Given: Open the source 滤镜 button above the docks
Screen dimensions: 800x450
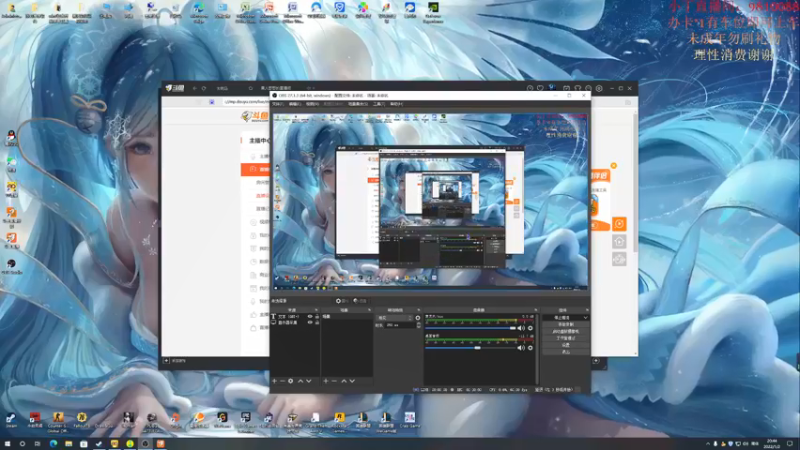Looking at the screenshot, I should [360, 301].
